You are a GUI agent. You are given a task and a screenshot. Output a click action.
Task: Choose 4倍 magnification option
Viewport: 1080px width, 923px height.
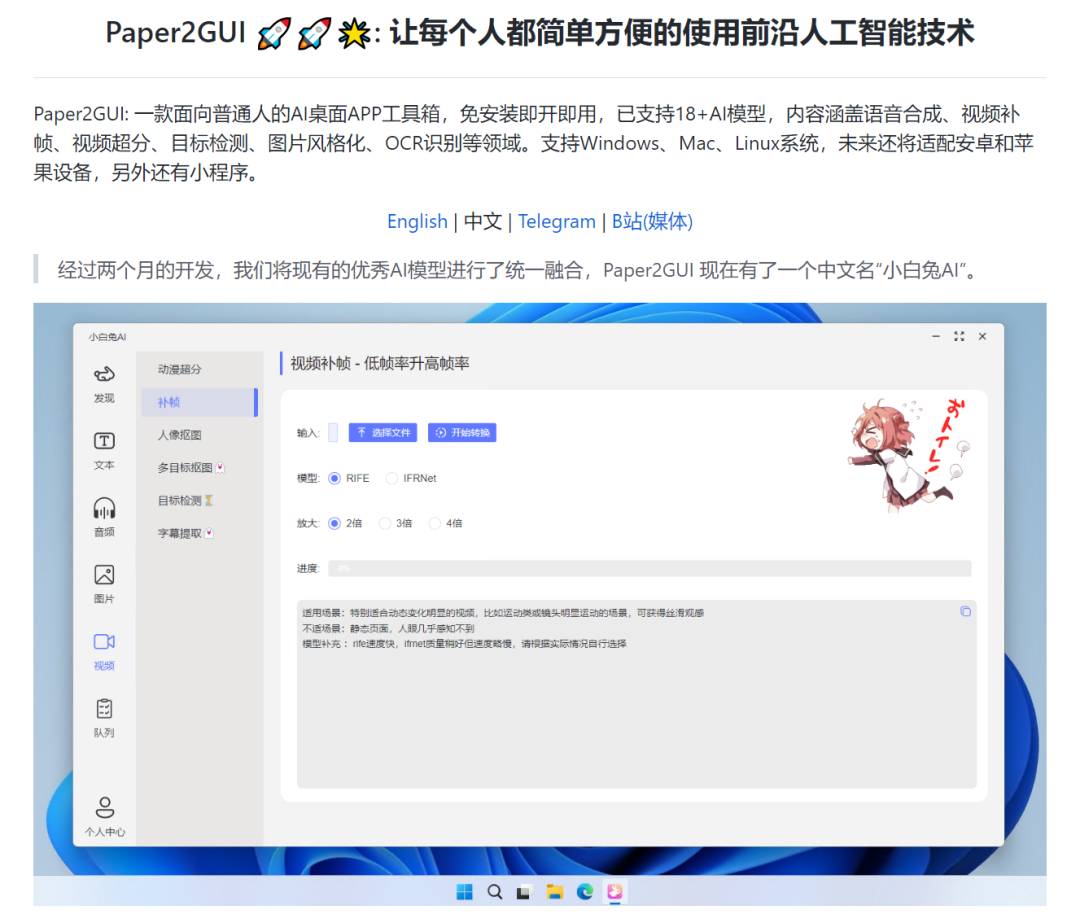pyautogui.click(x=435, y=523)
